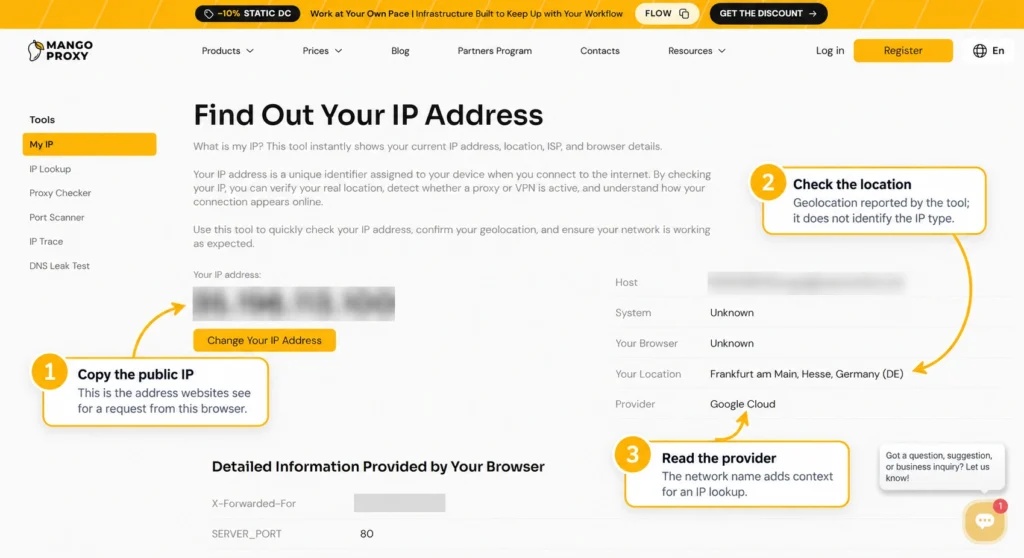Open the IP Trace tool

46,241
